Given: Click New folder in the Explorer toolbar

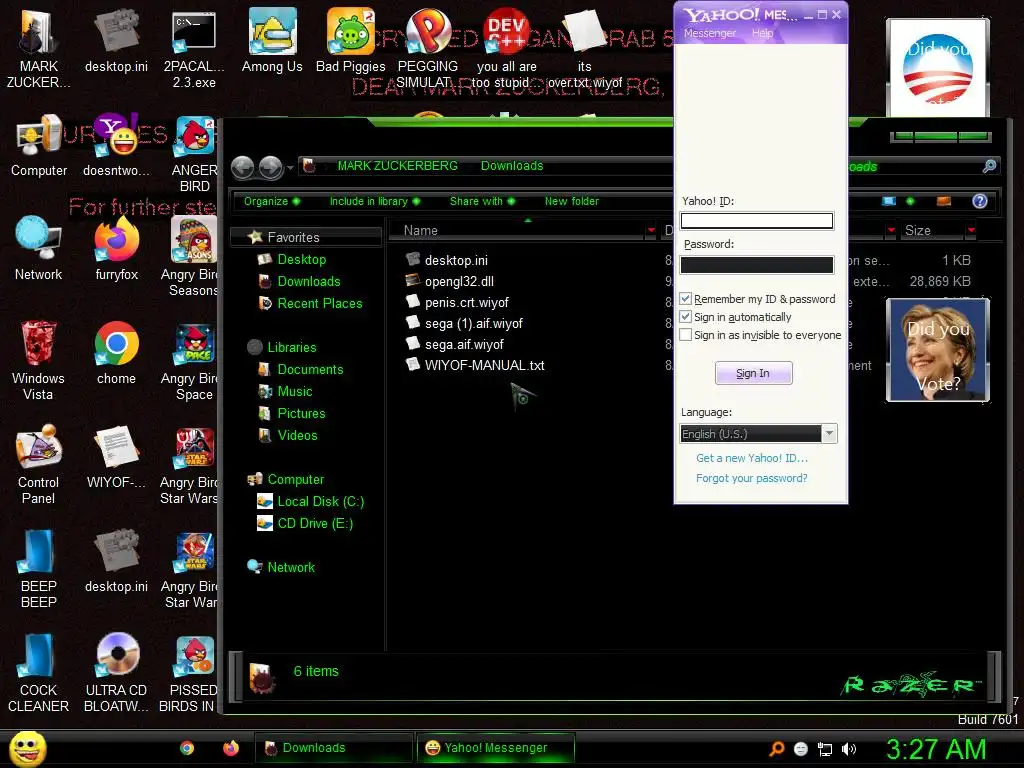Looking at the screenshot, I should click(571, 201).
